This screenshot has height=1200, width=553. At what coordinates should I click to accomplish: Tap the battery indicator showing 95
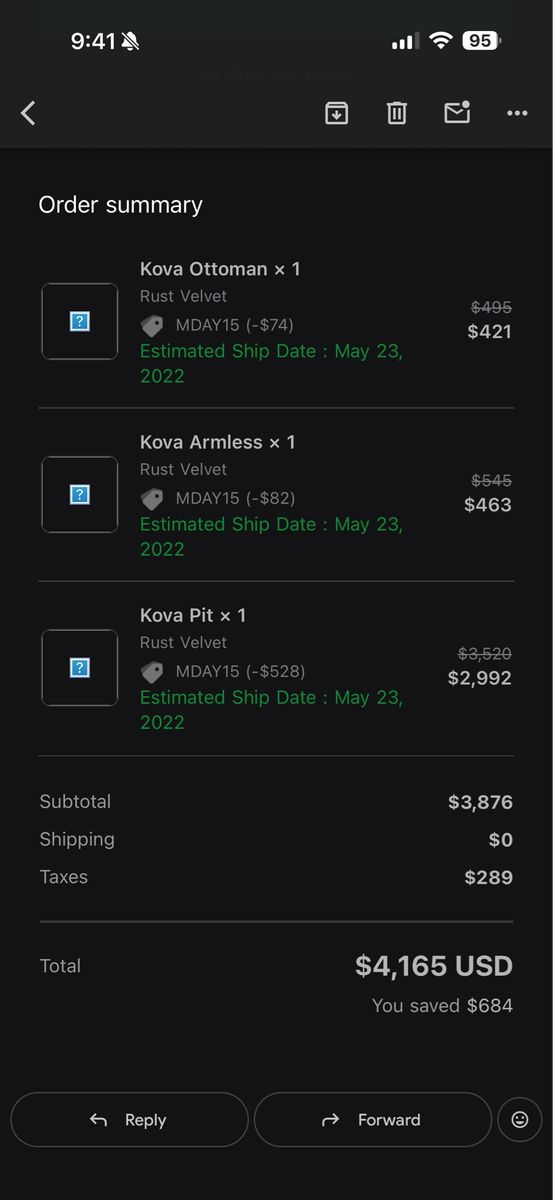click(481, 41)
